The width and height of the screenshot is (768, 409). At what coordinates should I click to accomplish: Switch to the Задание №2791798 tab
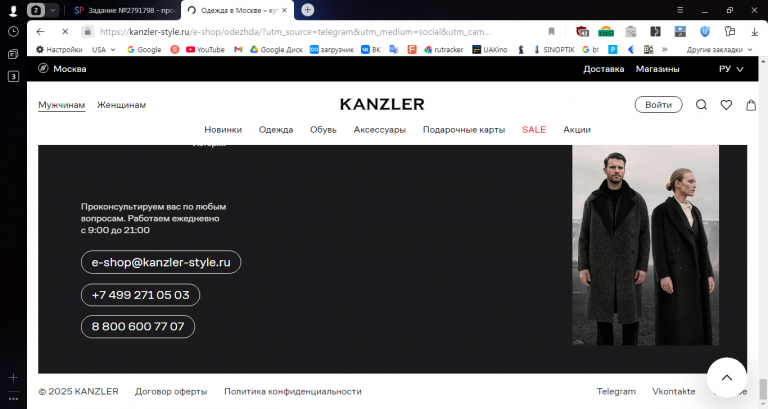(125, 10)
